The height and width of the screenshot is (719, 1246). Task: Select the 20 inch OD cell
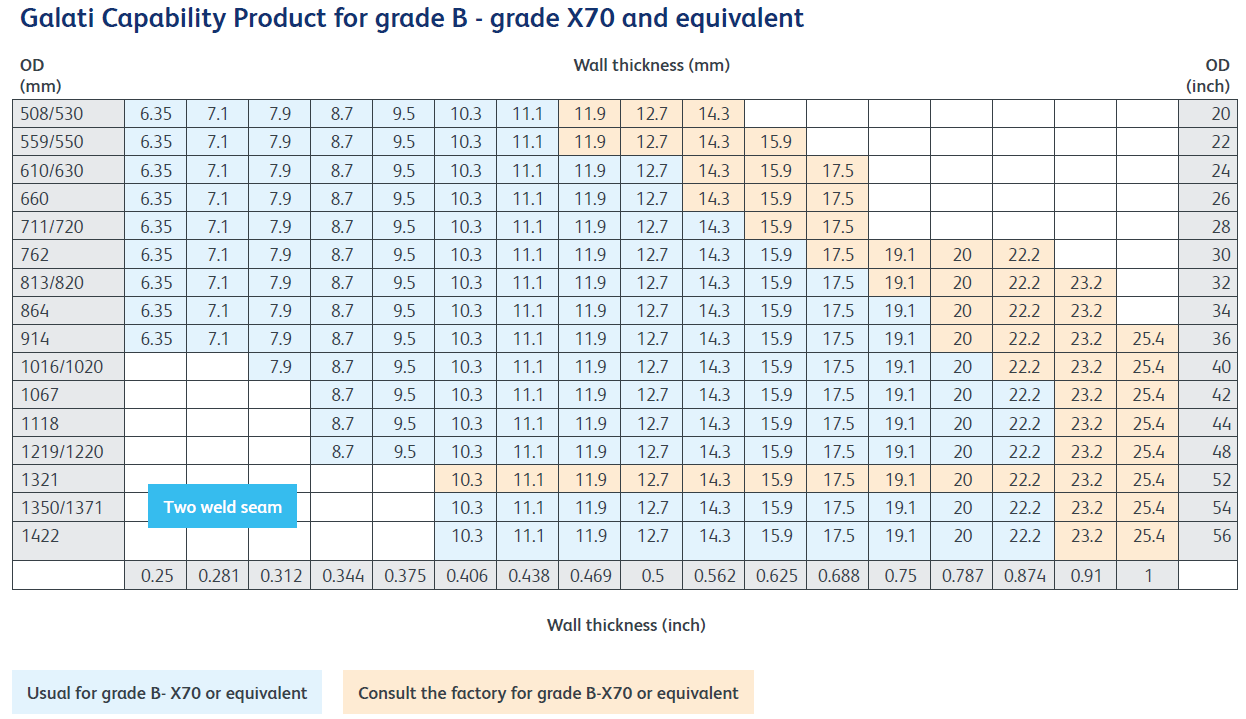(1208, 114)
